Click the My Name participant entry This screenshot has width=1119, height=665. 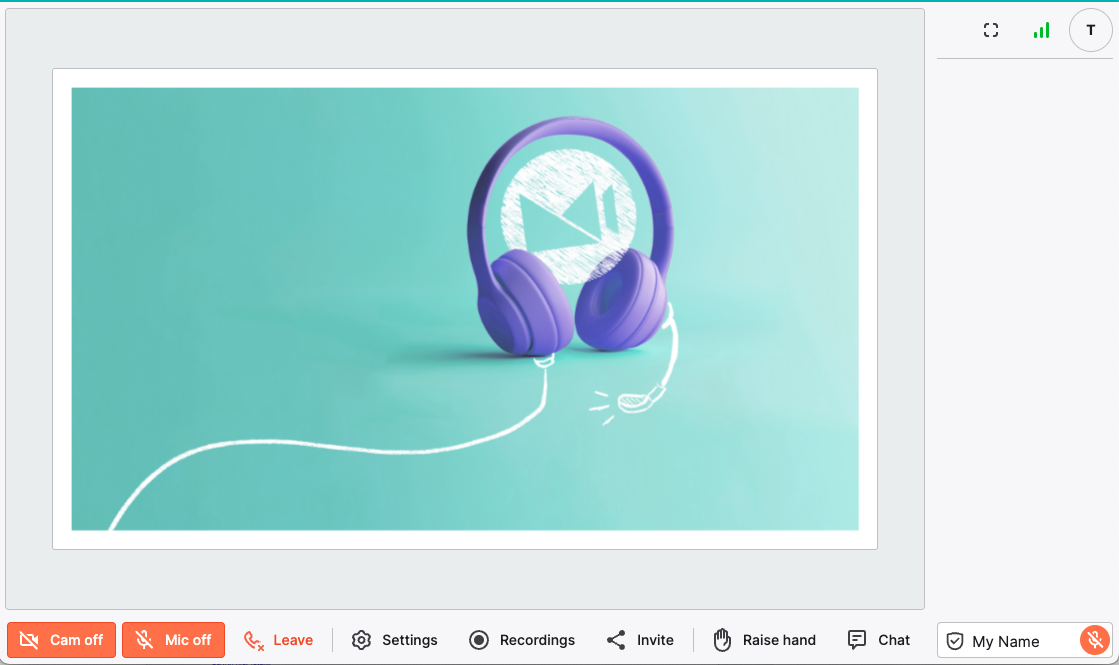[x=1025, y=641]
